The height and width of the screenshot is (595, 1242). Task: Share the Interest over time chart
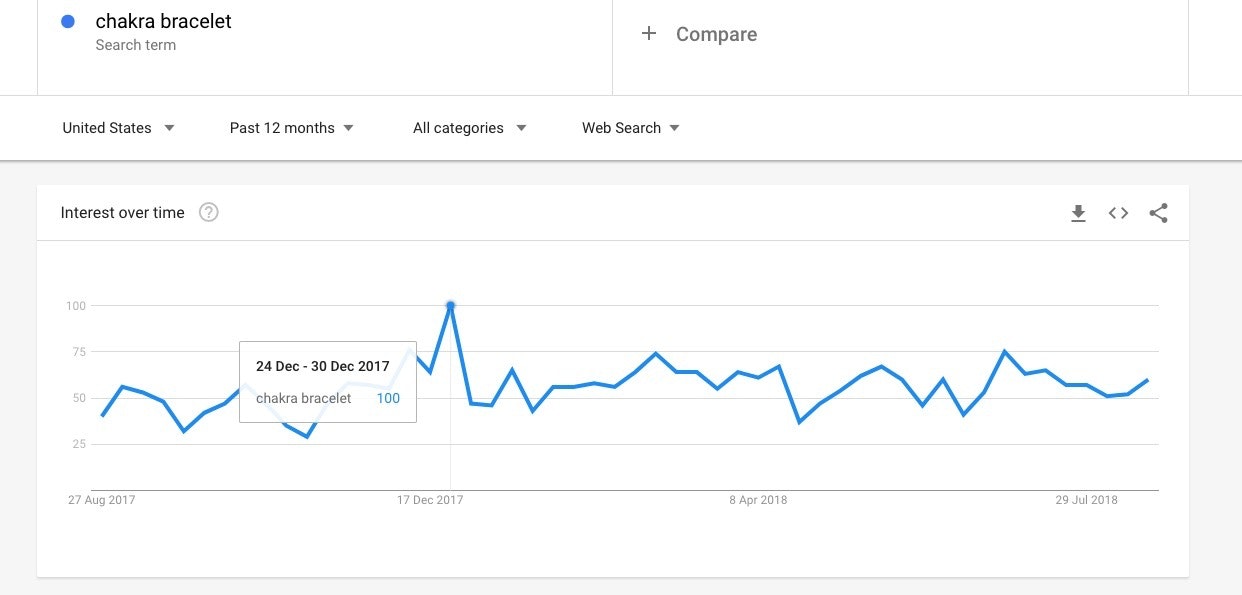click(x=1158, y=213)
